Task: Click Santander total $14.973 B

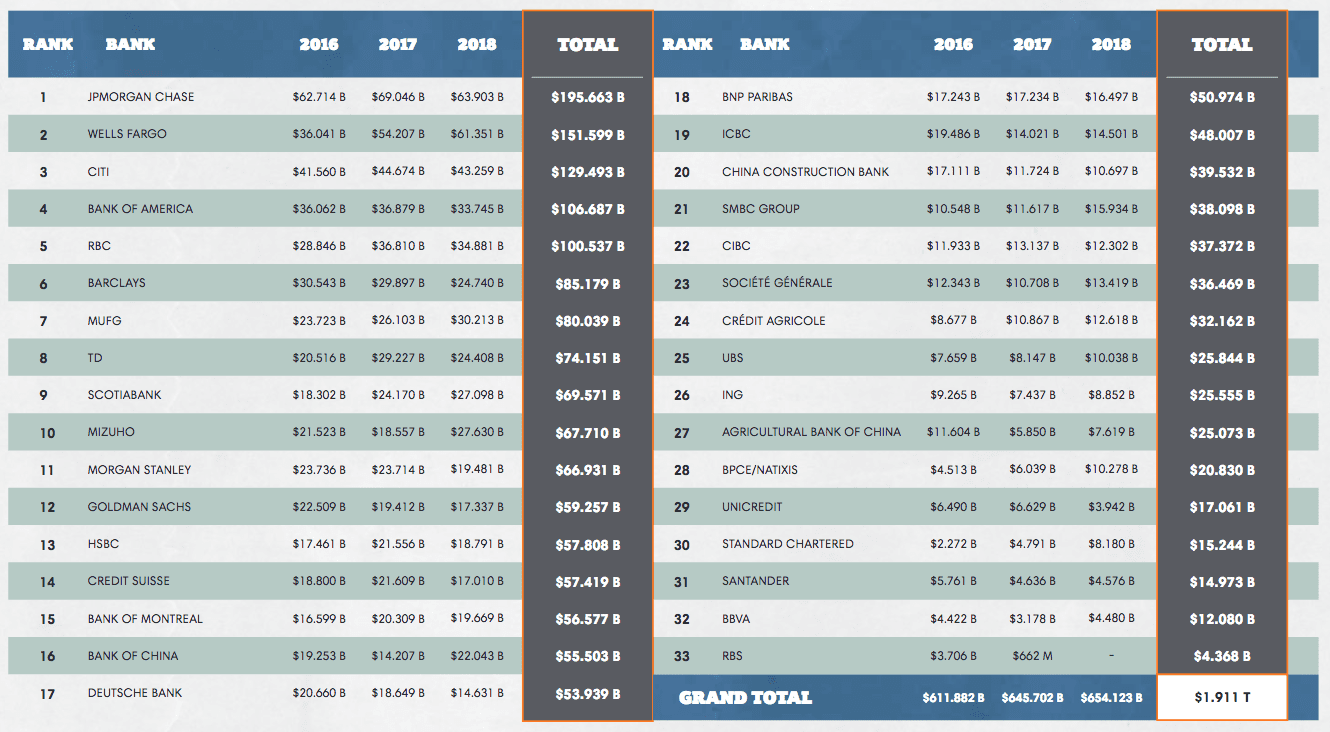Action: pos(1222,582)
